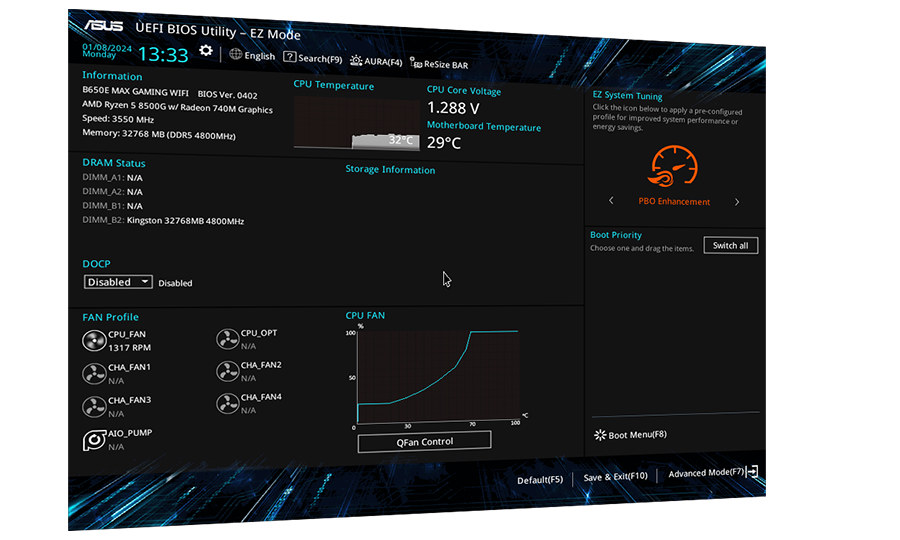
Task: Click the date 01/08/2024 Monday
Action: point(107,50)
